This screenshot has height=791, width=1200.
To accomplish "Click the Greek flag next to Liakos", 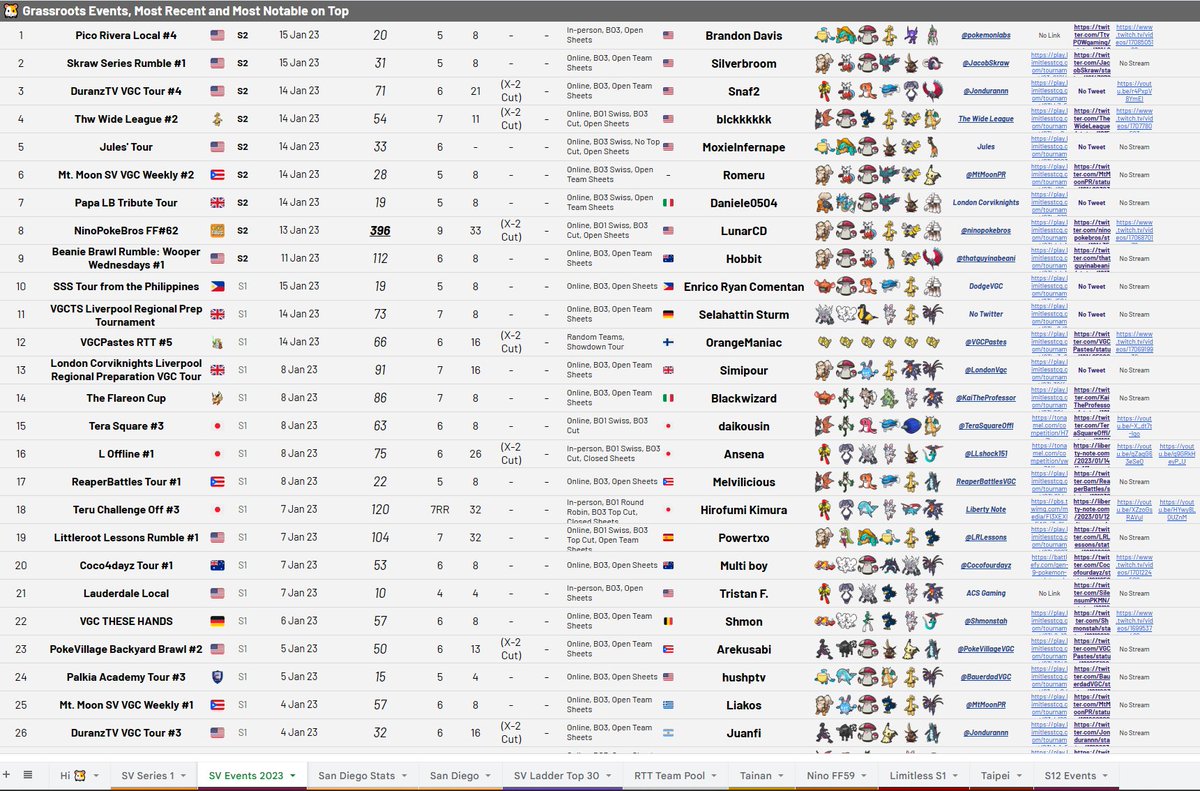I will point(668,705).
